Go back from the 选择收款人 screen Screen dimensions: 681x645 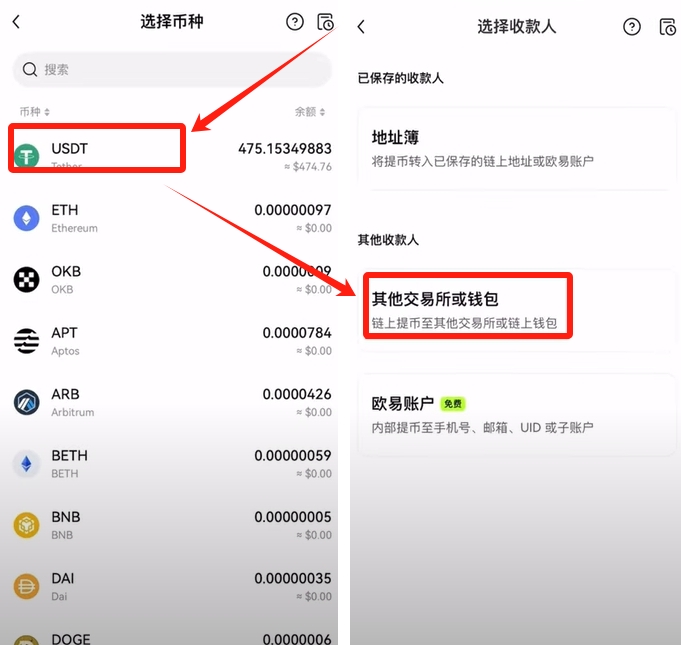(361, 27)
